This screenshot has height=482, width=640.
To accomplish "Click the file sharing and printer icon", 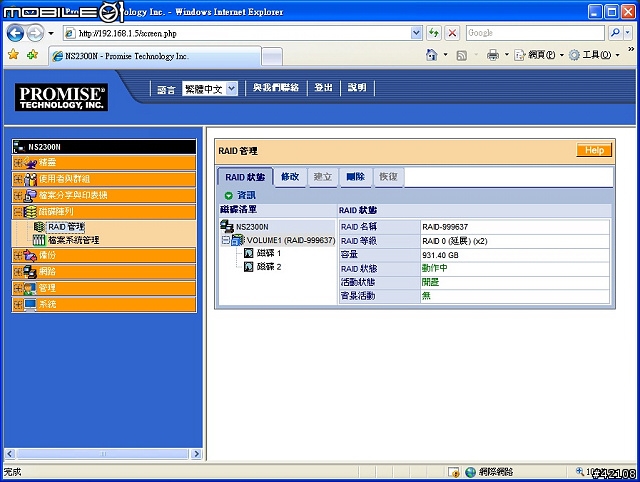I will pos(30,195).
